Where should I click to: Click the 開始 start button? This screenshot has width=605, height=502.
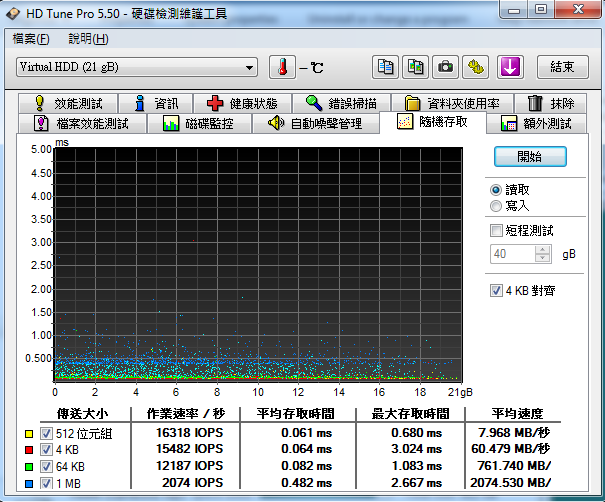coord(530,157)
